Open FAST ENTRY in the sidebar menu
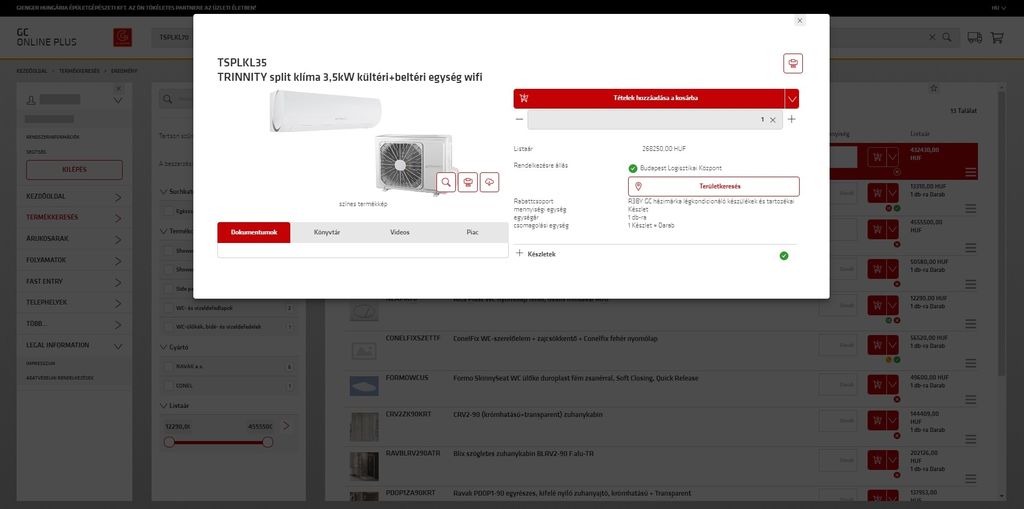This screenshot has width=1024, height=509. [x=74, y=282]
